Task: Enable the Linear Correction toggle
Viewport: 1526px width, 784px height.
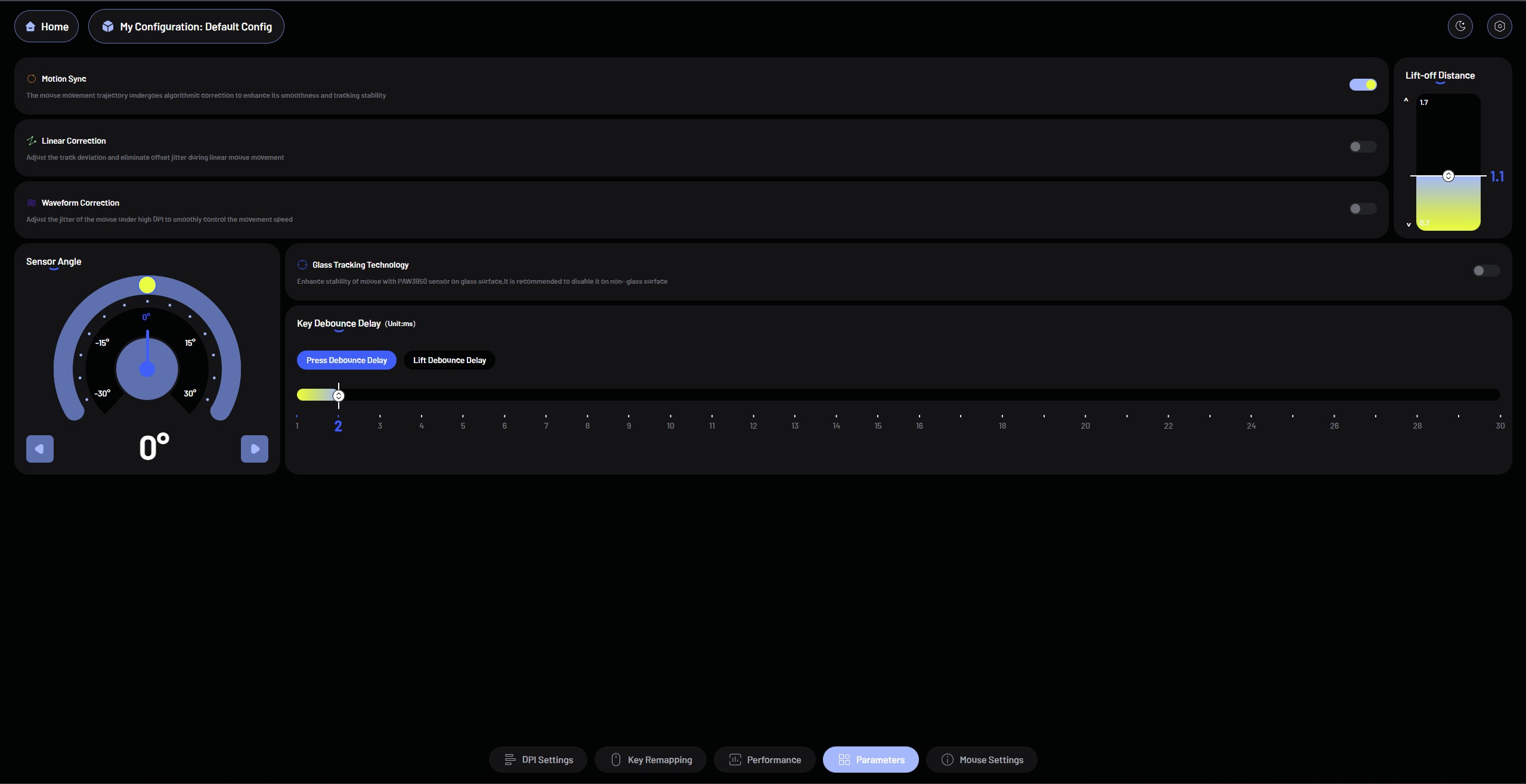Action: (x=1363, y=147)
